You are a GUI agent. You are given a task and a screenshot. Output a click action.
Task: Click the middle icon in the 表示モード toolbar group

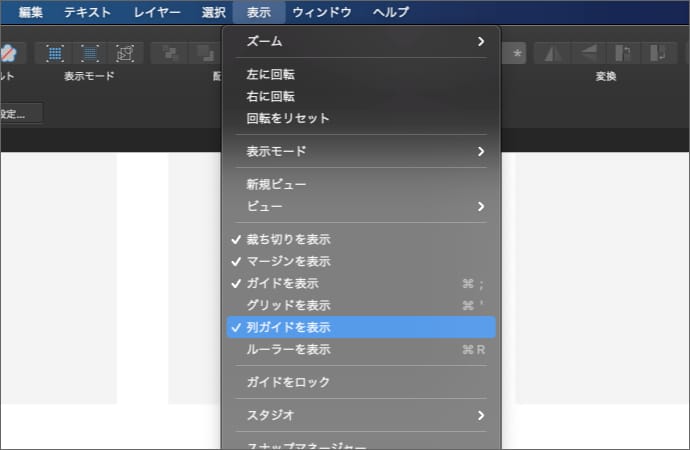pyautogui.click(x=89, y=52)
